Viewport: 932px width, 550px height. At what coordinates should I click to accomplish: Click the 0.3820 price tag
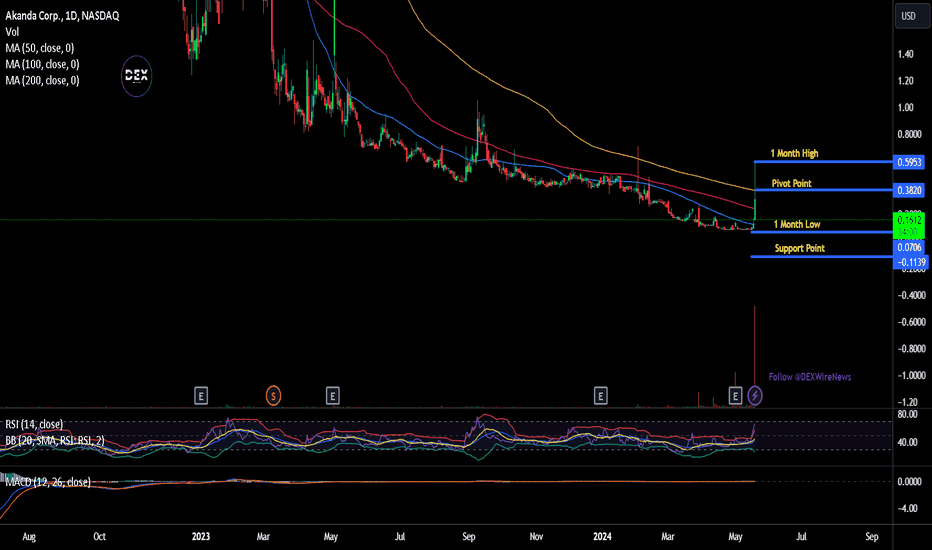pos(909,190)
